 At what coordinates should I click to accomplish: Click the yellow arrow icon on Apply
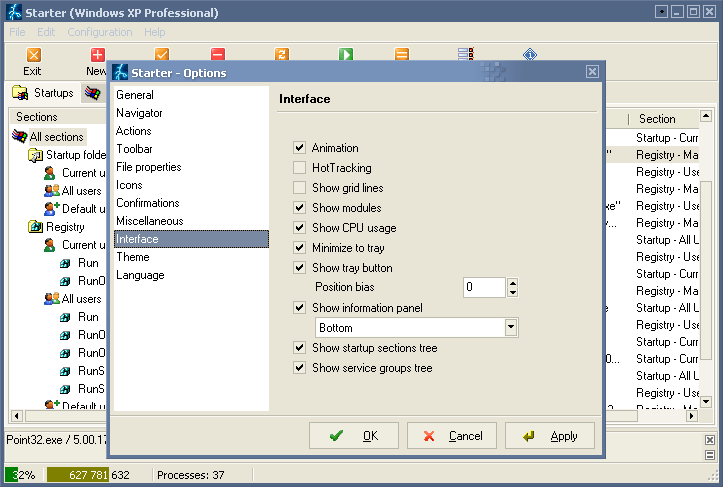pyautogui.click(x=529, y=436)
